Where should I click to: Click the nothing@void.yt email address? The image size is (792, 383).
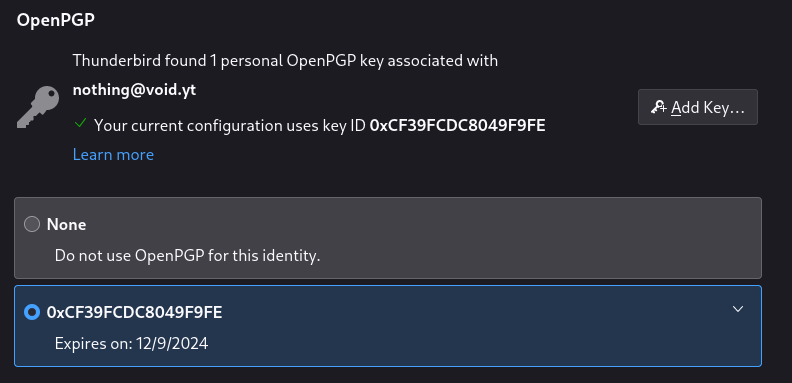click(x=134, y=90)
